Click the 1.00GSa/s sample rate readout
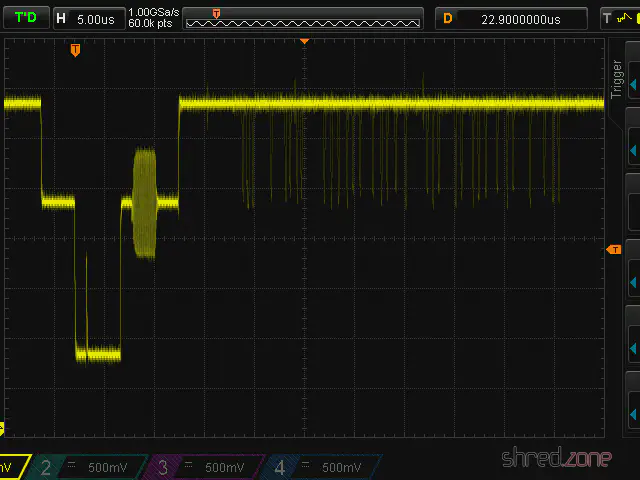The width and height of the screenshot is (640, 480). (153, 12)
